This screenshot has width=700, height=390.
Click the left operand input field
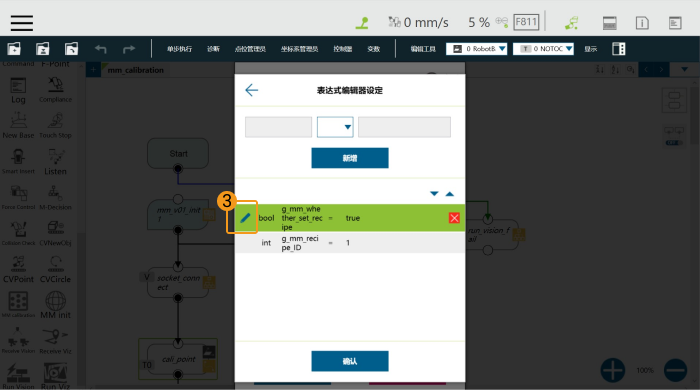[x=279, y=127]
